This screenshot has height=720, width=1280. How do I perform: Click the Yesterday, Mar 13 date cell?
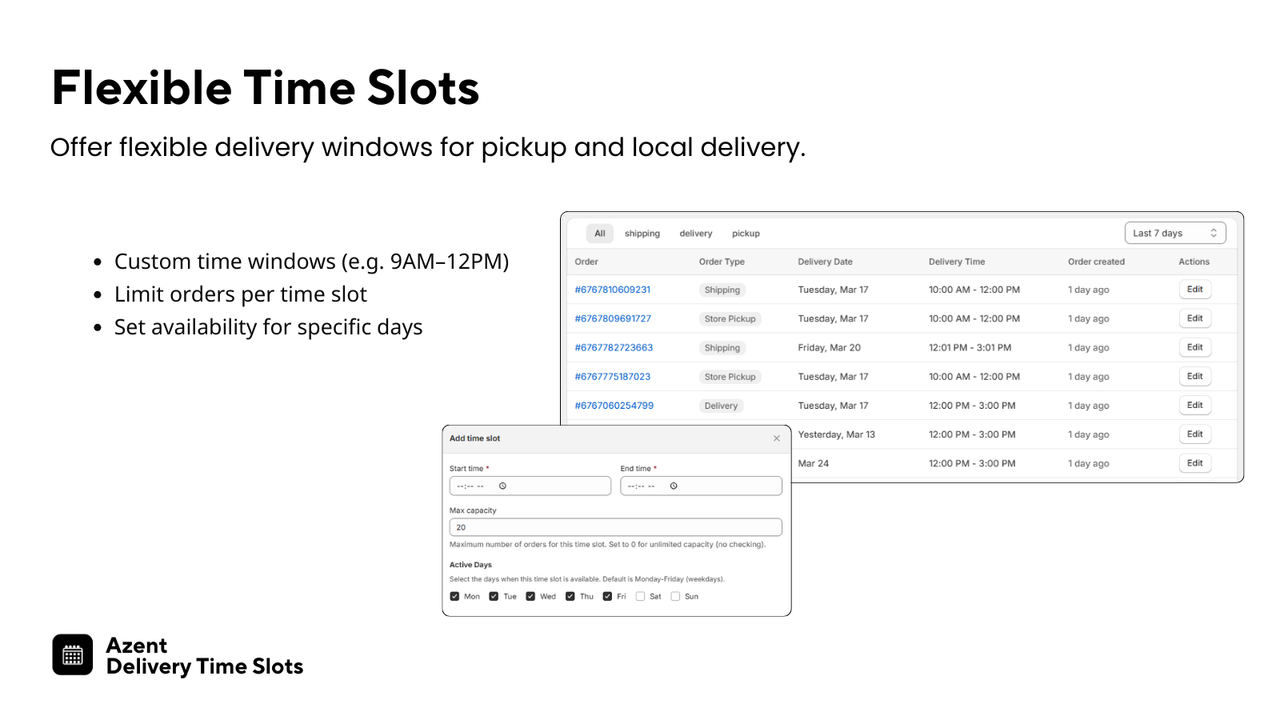coord(836,434)
